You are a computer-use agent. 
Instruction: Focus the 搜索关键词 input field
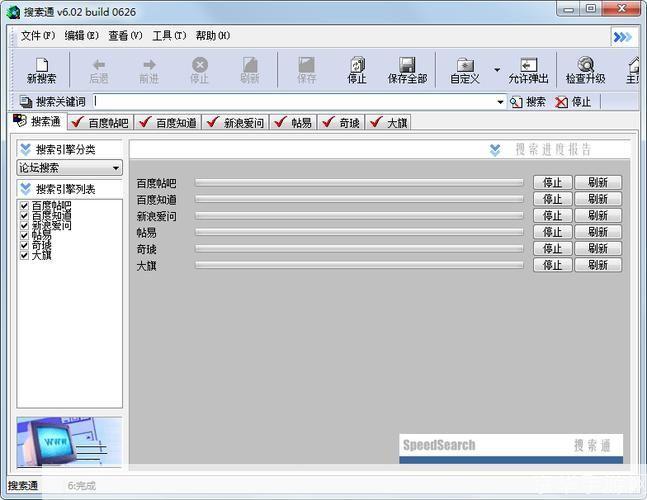click(294, 102)
